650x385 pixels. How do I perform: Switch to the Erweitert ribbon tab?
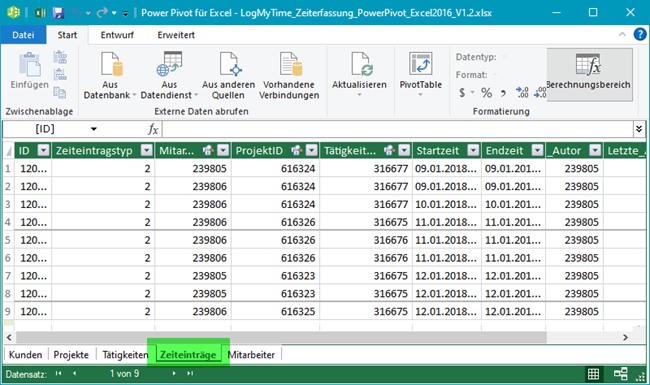click(x=176, y=35)
